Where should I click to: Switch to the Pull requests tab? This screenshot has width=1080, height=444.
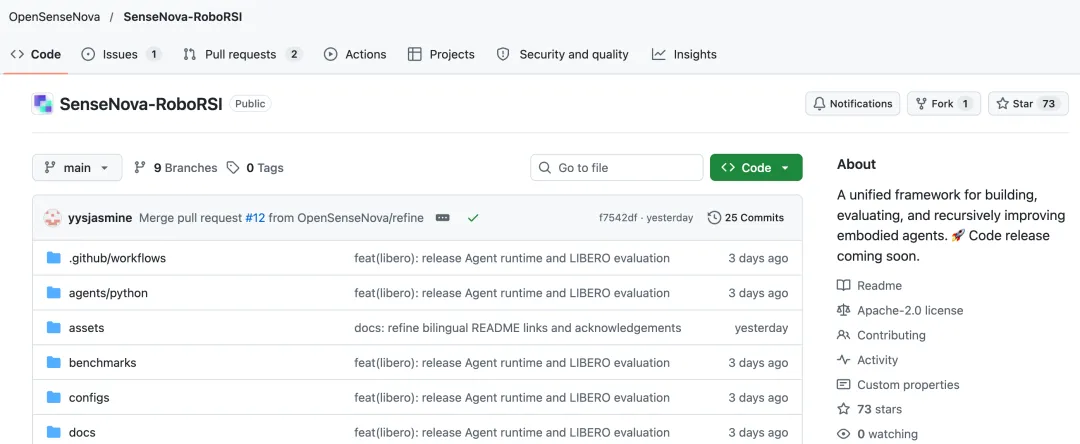pyautogui.click(x=242, y=54)
